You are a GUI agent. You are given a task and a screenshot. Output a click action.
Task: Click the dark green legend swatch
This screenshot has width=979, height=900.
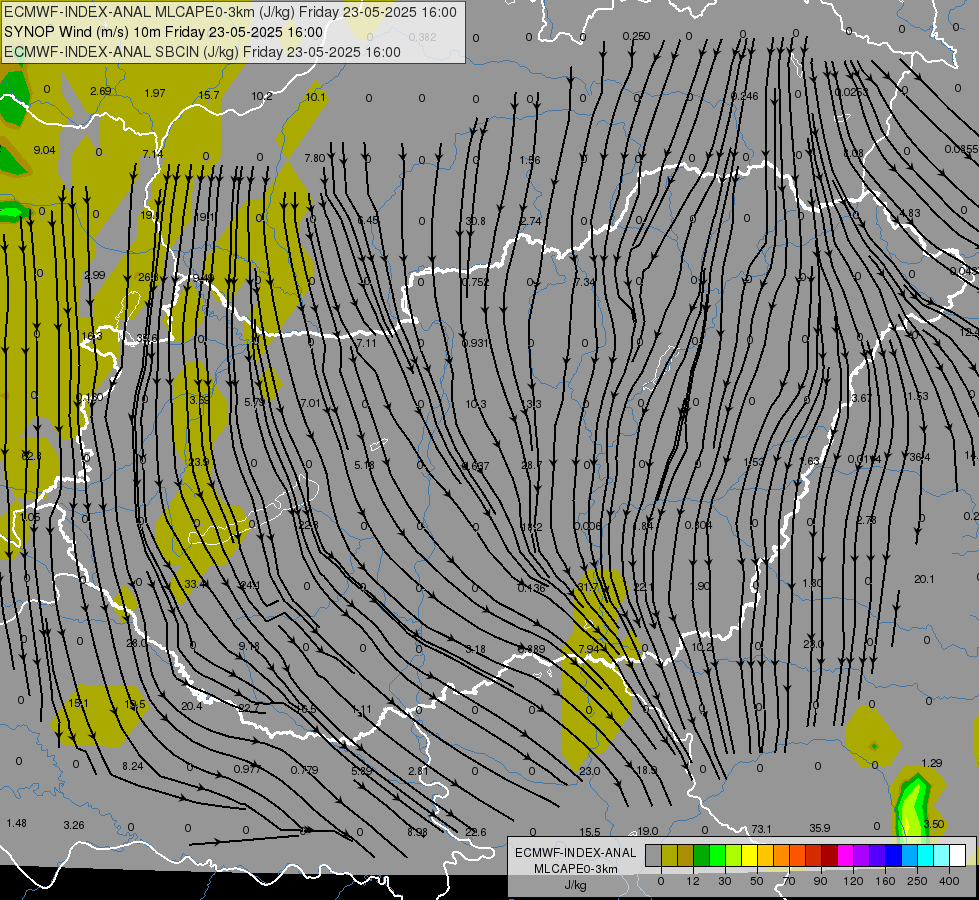pos(702,855)
